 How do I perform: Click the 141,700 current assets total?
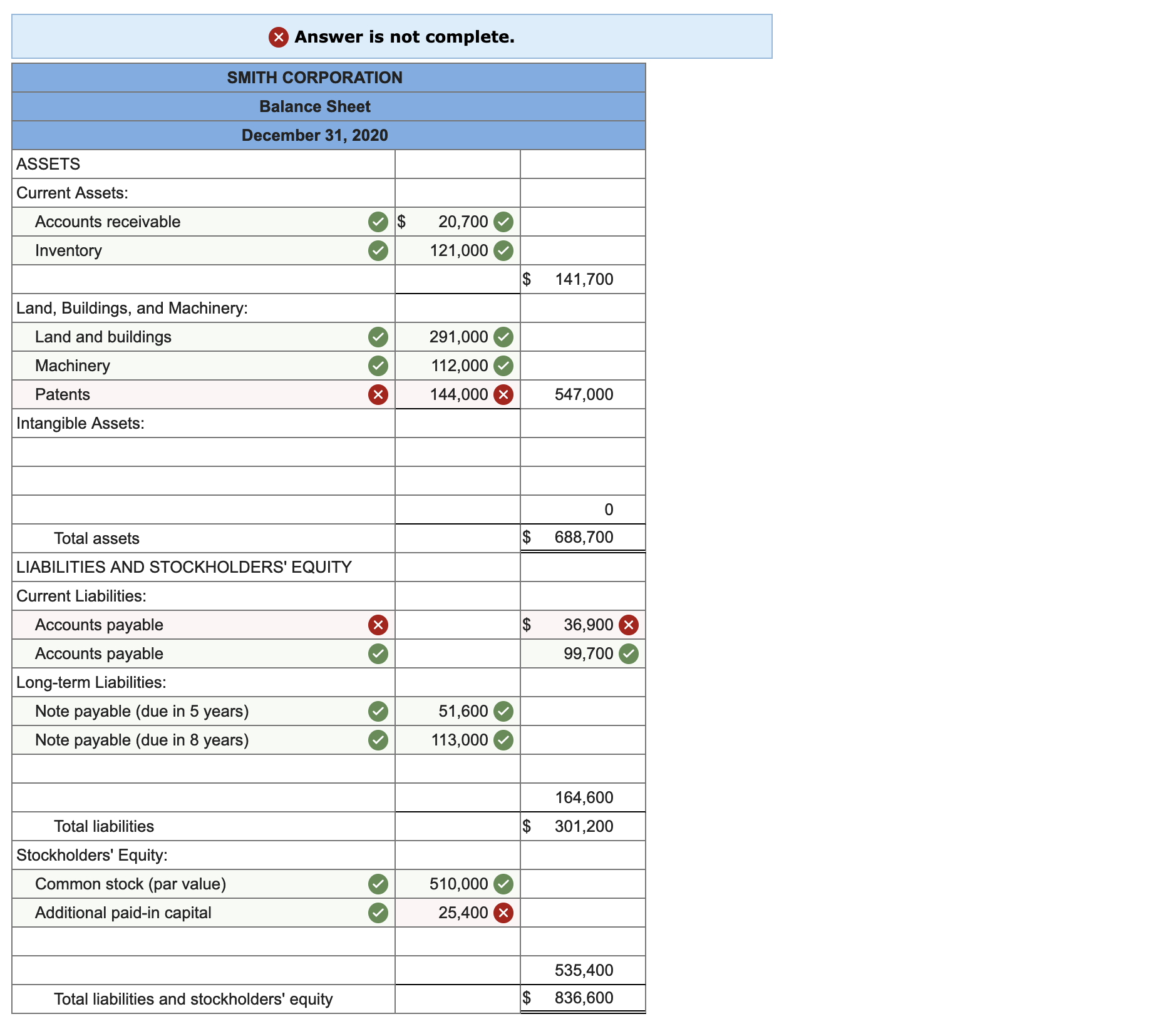tap(584, 279)
